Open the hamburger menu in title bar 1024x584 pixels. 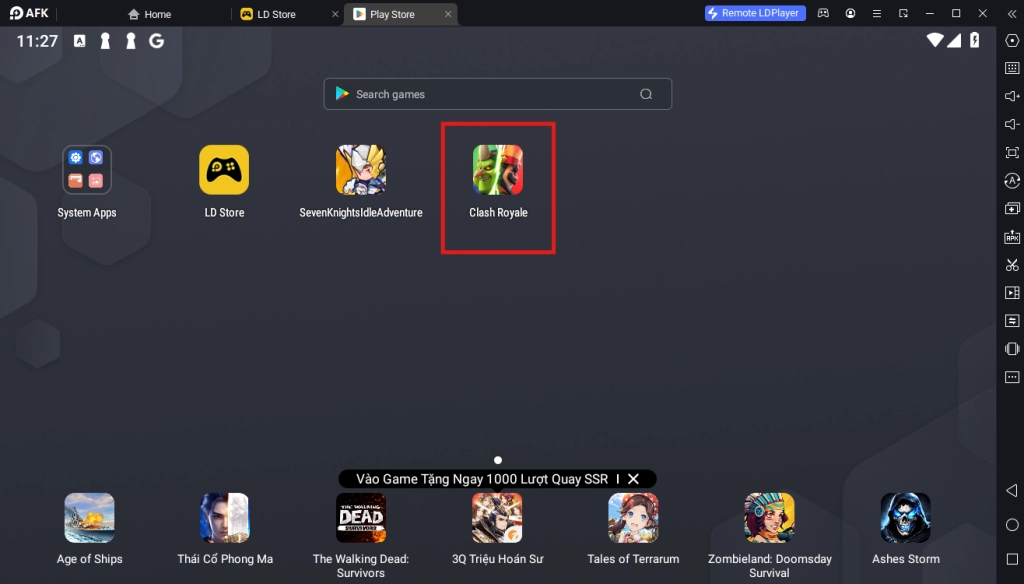876,13
